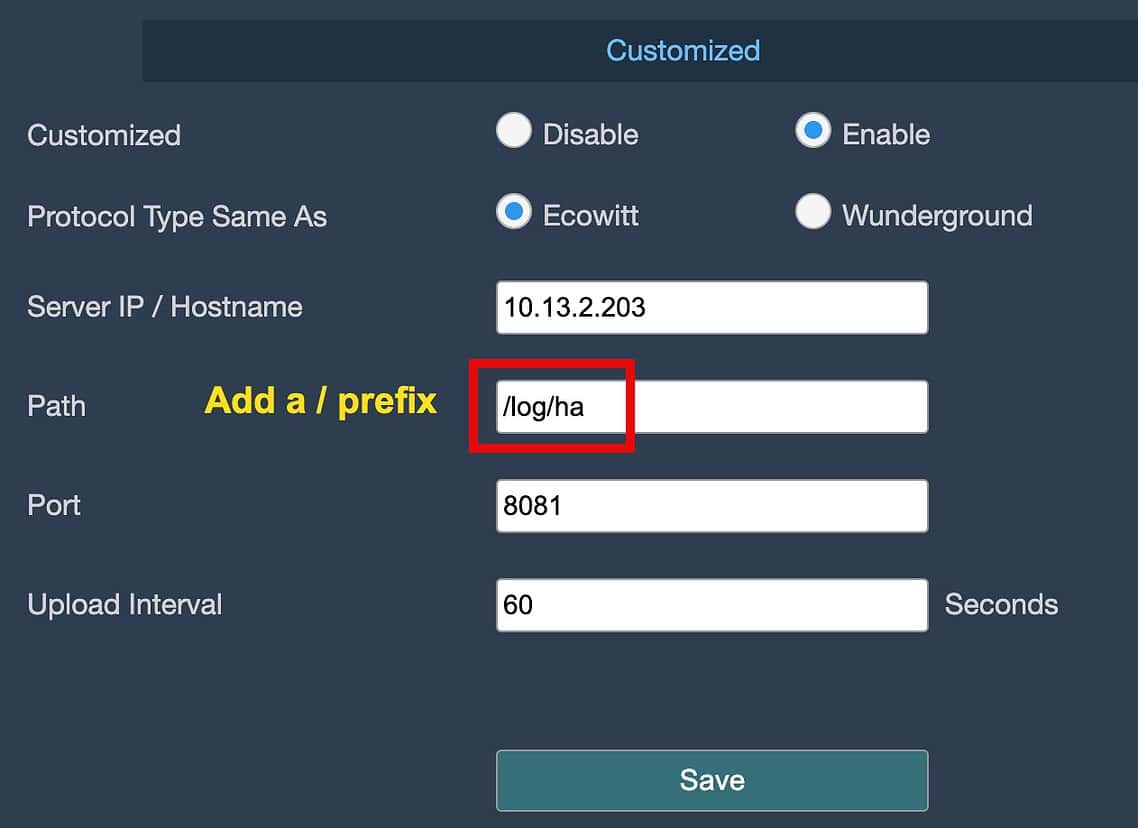The height and width of the screenshot is (828, 1138).
Task: Switch to the Customized tab header
Action: 683,50
